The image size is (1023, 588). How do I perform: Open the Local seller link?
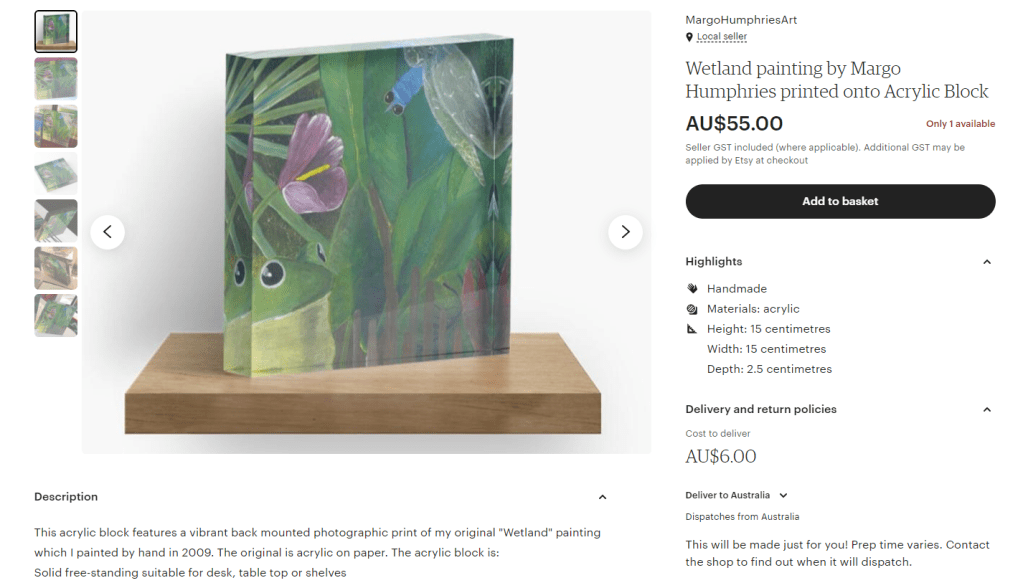coord(722,37)
